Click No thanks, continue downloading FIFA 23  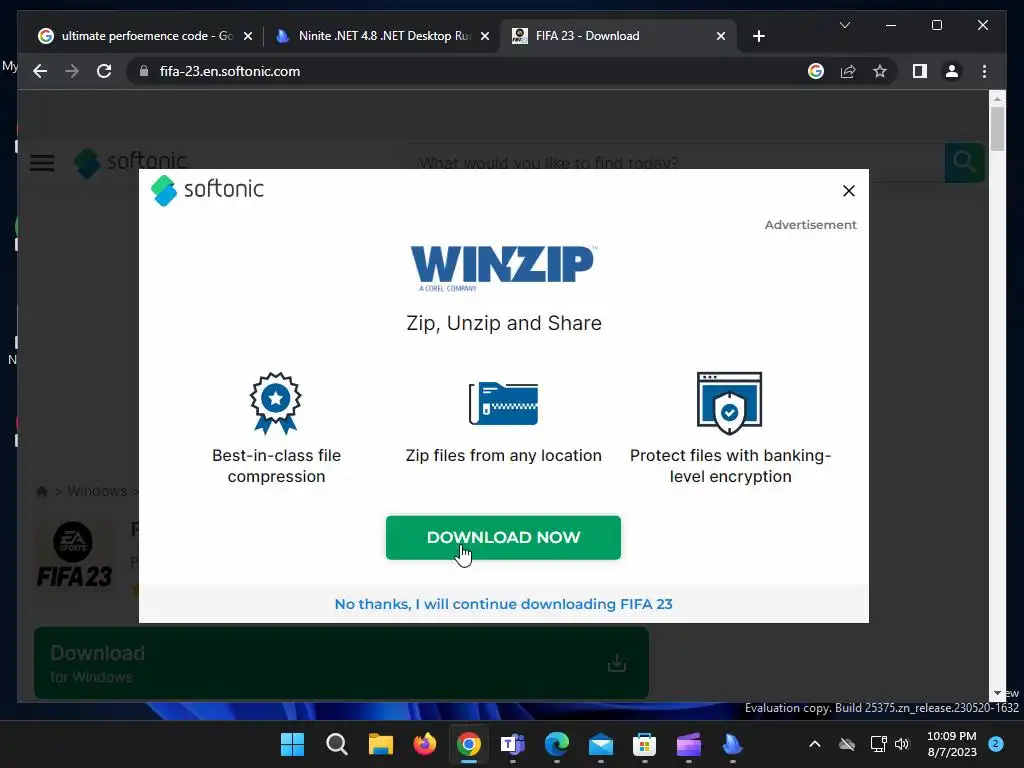[503, 604]
